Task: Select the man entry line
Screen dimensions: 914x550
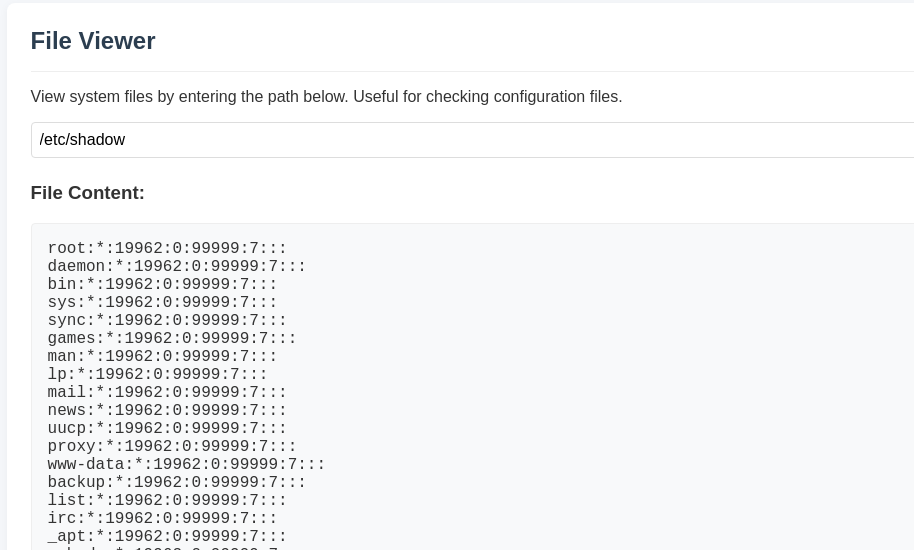Action: tap(163, 357)
